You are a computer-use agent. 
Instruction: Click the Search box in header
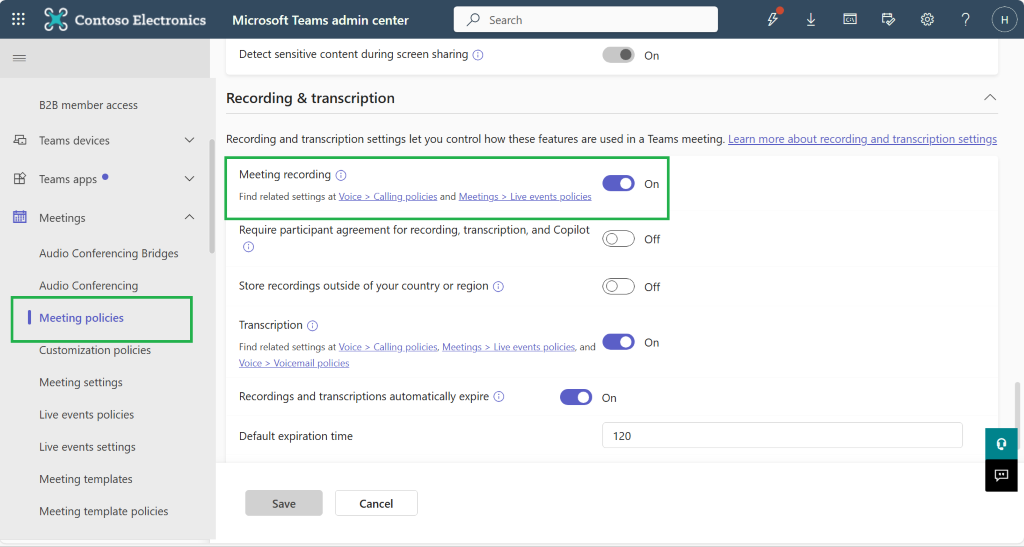point(586,20)
